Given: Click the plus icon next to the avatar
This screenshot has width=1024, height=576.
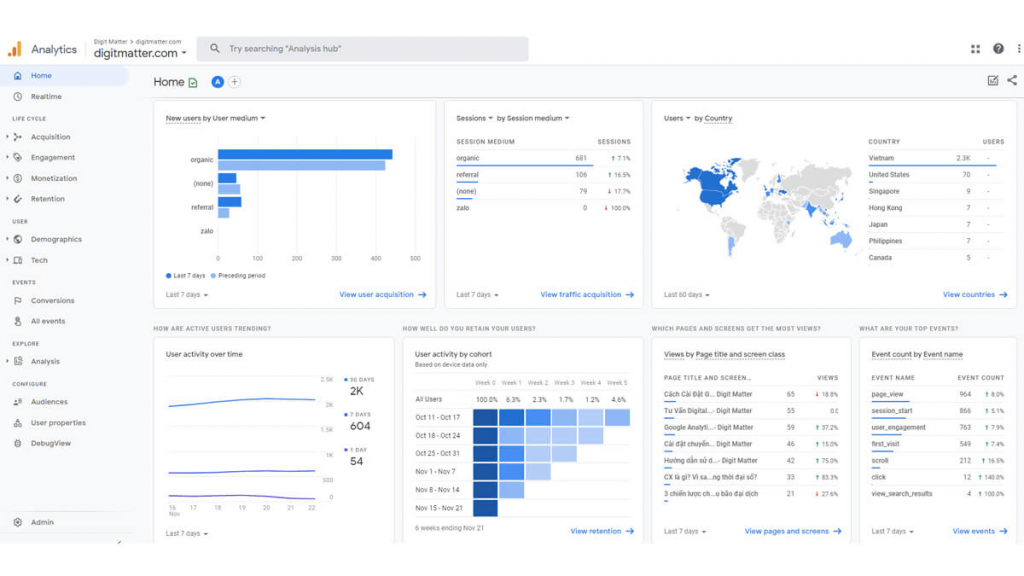Looking at the screenshot, I should (x=235, y=82).
